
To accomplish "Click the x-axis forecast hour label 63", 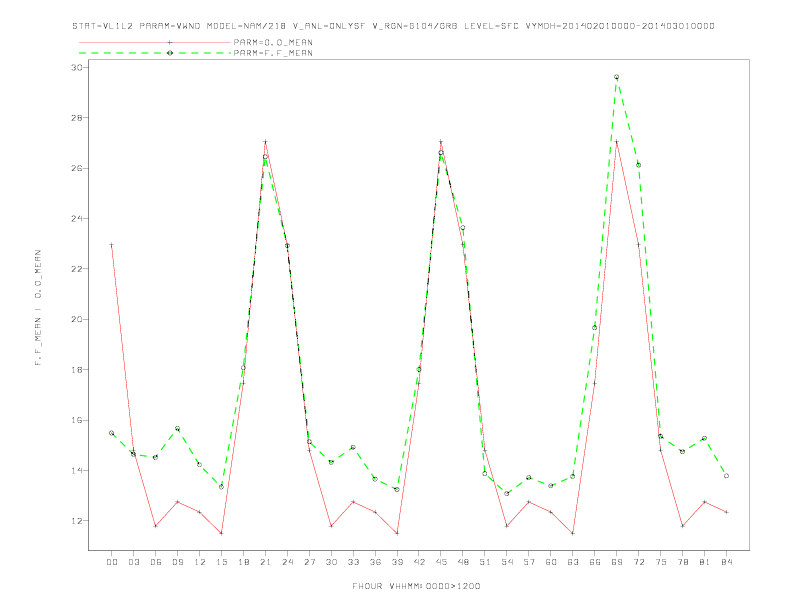I will pos(573,562).
